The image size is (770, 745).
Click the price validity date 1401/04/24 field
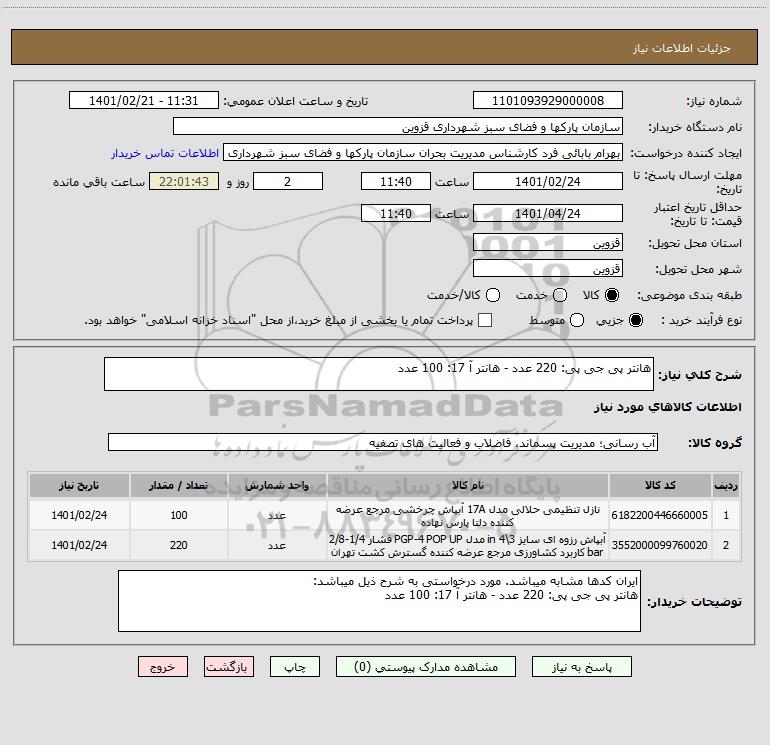click(548, 213)
